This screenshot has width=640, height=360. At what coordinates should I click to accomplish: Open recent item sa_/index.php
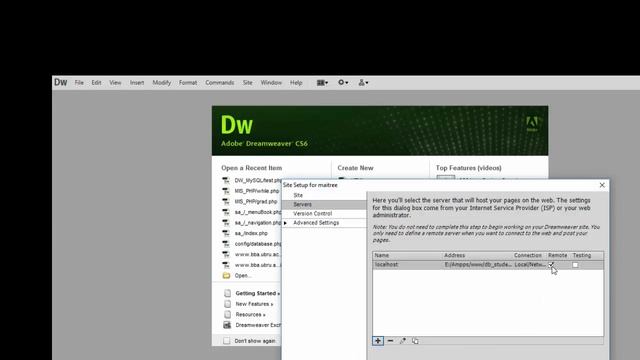pos(251,233)
